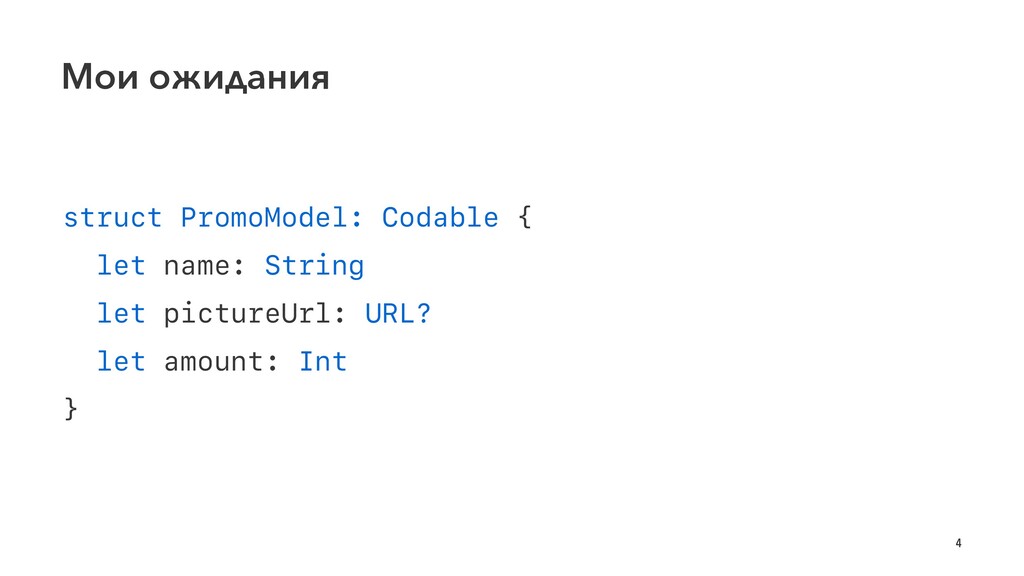This screenshot has height=576, width=1024.
Task: Click the closing curly brace
Action: click(71, 409)
